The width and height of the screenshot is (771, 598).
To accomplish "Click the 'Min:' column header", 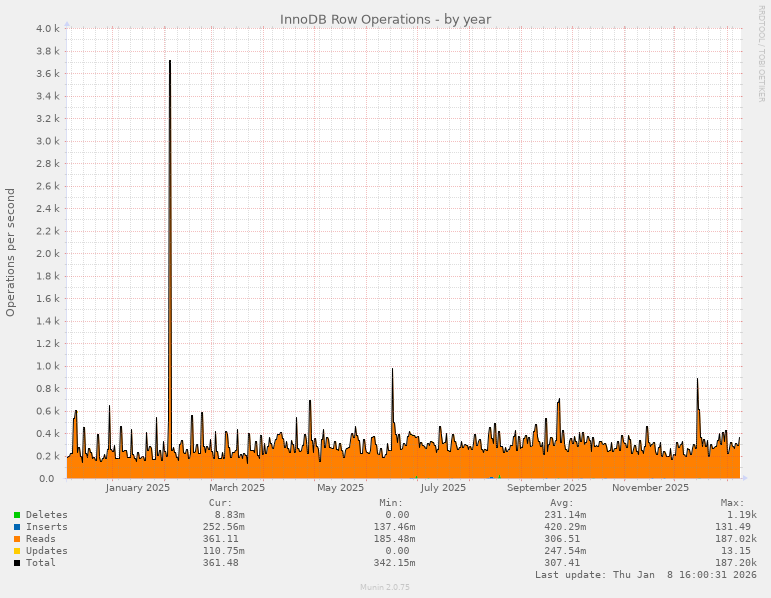I will pos(391,503).
